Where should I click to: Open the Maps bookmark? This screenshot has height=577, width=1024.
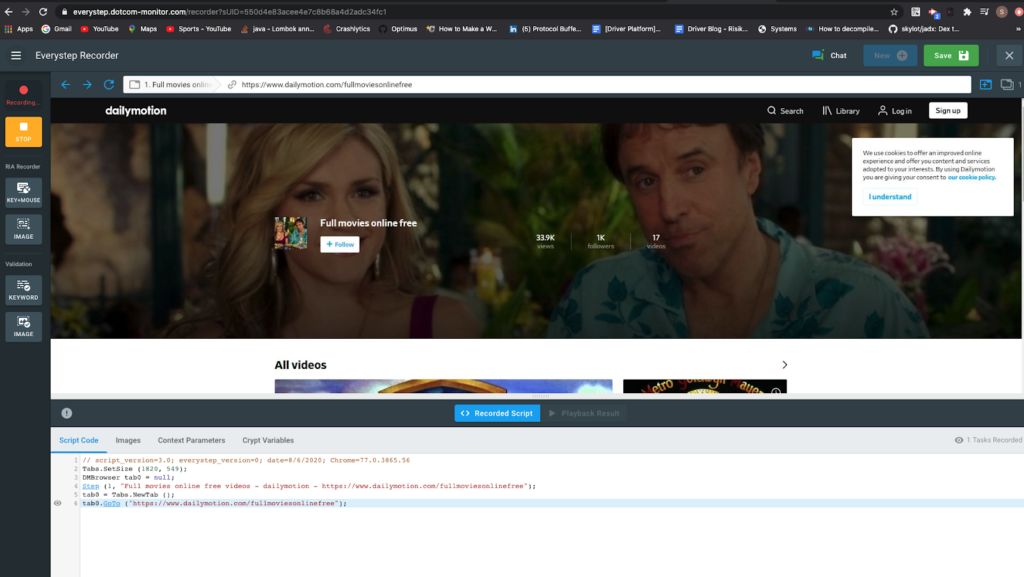[x=142, y=29]
